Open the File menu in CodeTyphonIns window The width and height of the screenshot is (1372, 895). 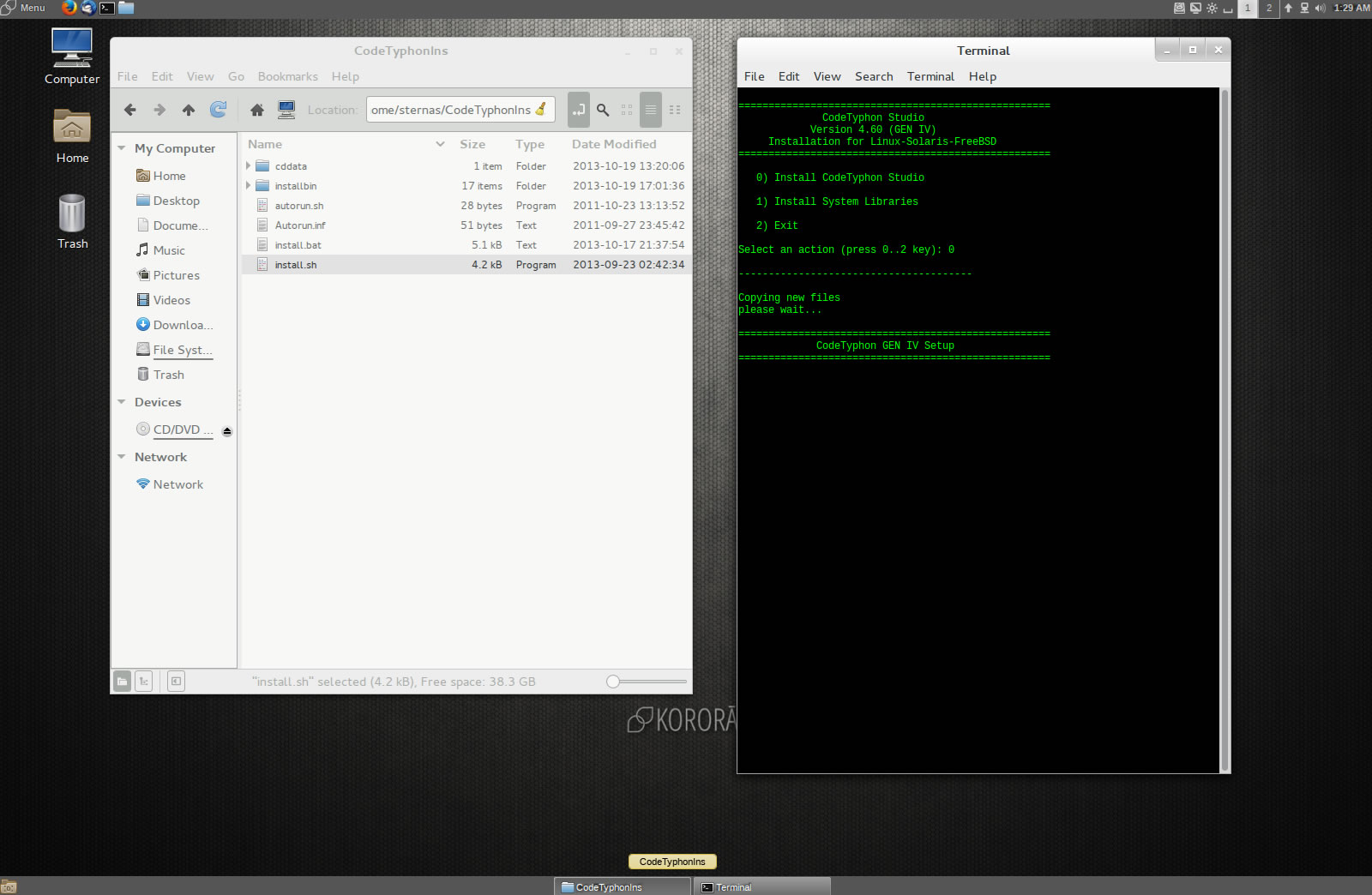127,76
